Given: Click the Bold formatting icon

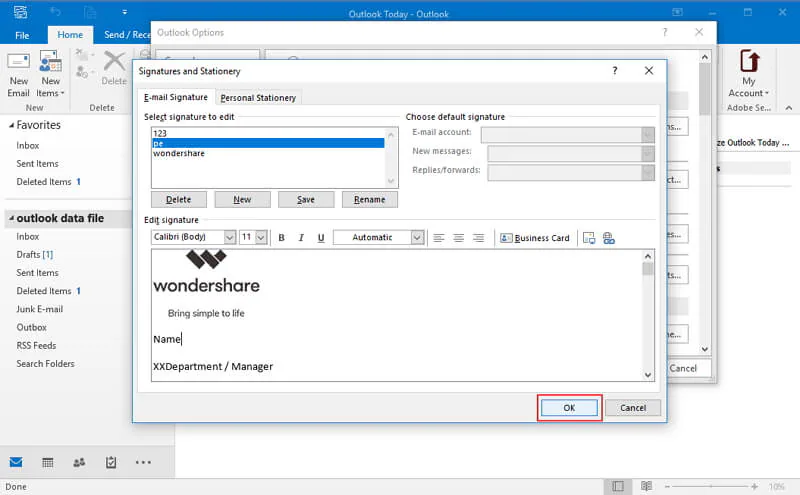Looking at the screenshot, I should [x=281, y=238].
